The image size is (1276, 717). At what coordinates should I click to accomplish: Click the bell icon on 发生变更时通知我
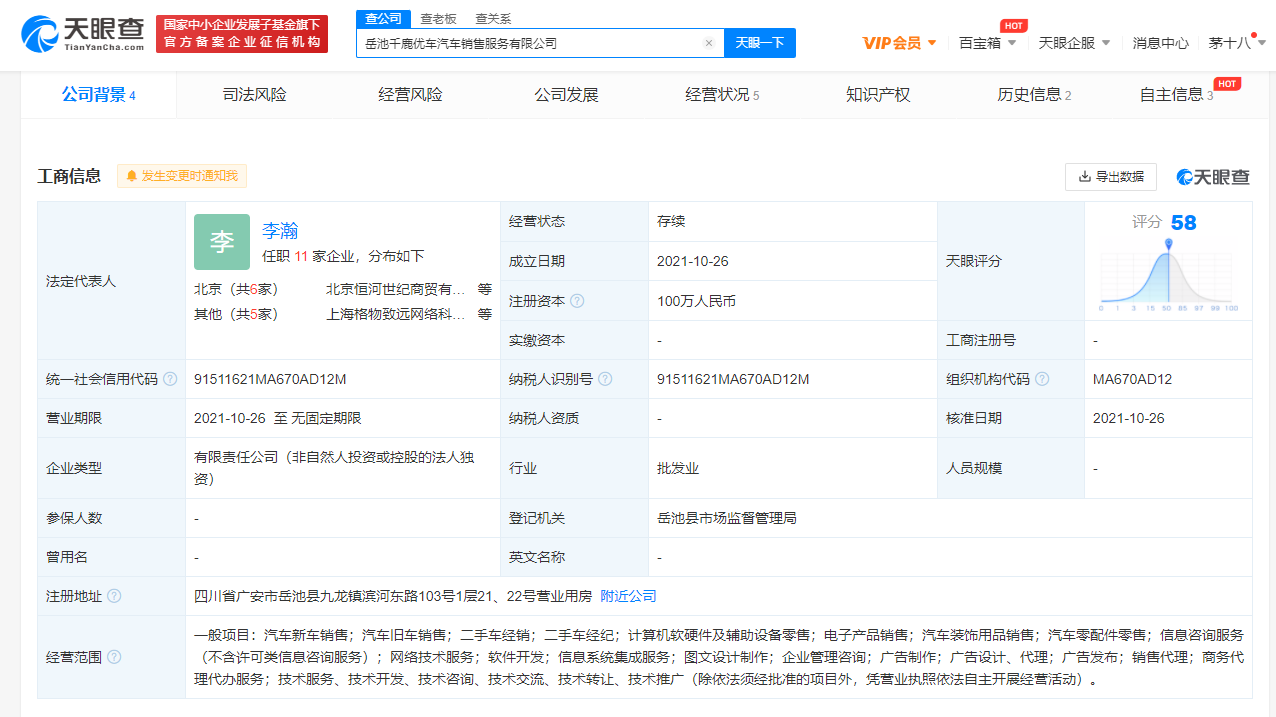131,175
